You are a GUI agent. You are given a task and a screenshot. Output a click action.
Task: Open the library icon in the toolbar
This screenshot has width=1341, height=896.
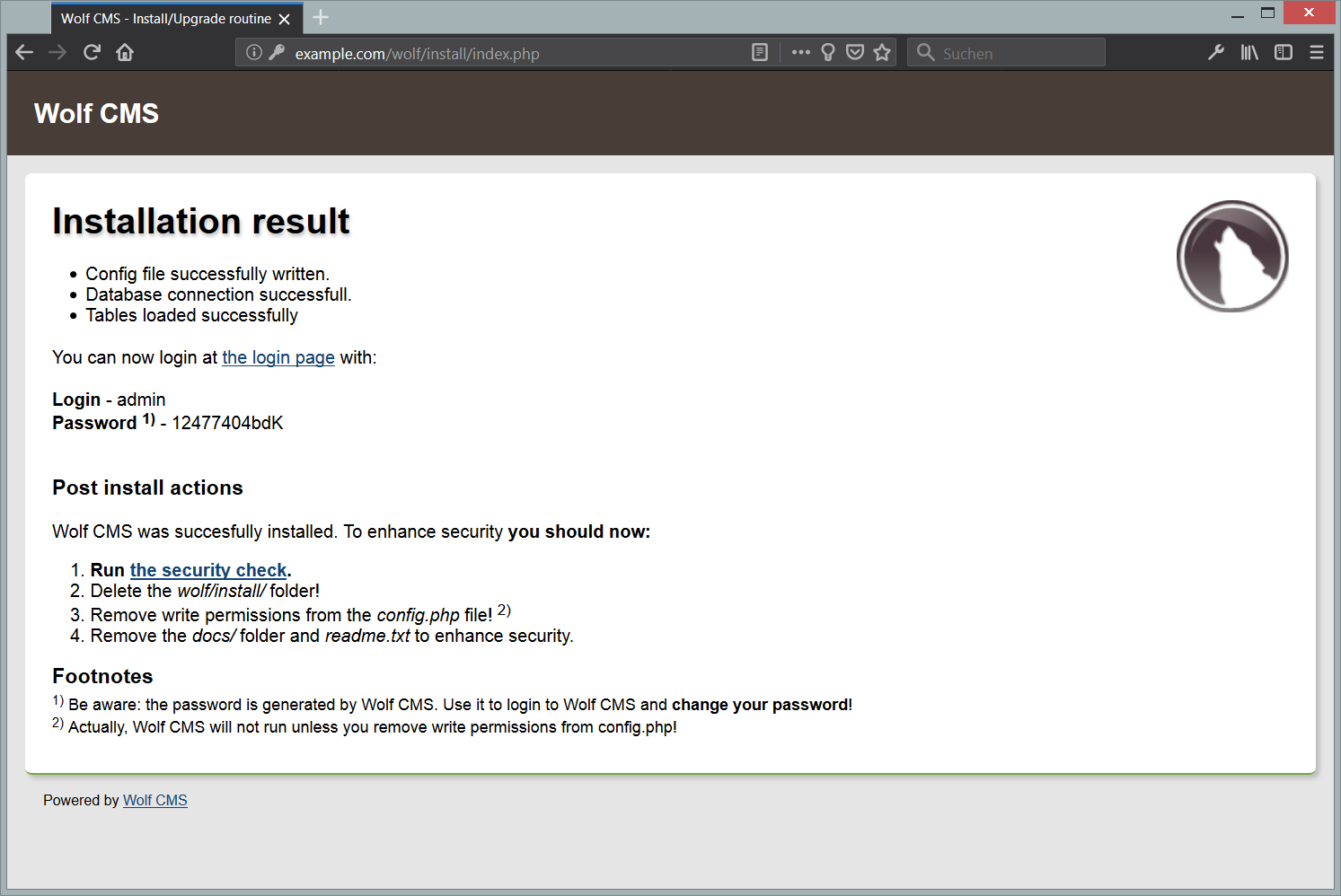pos(1249,52)
